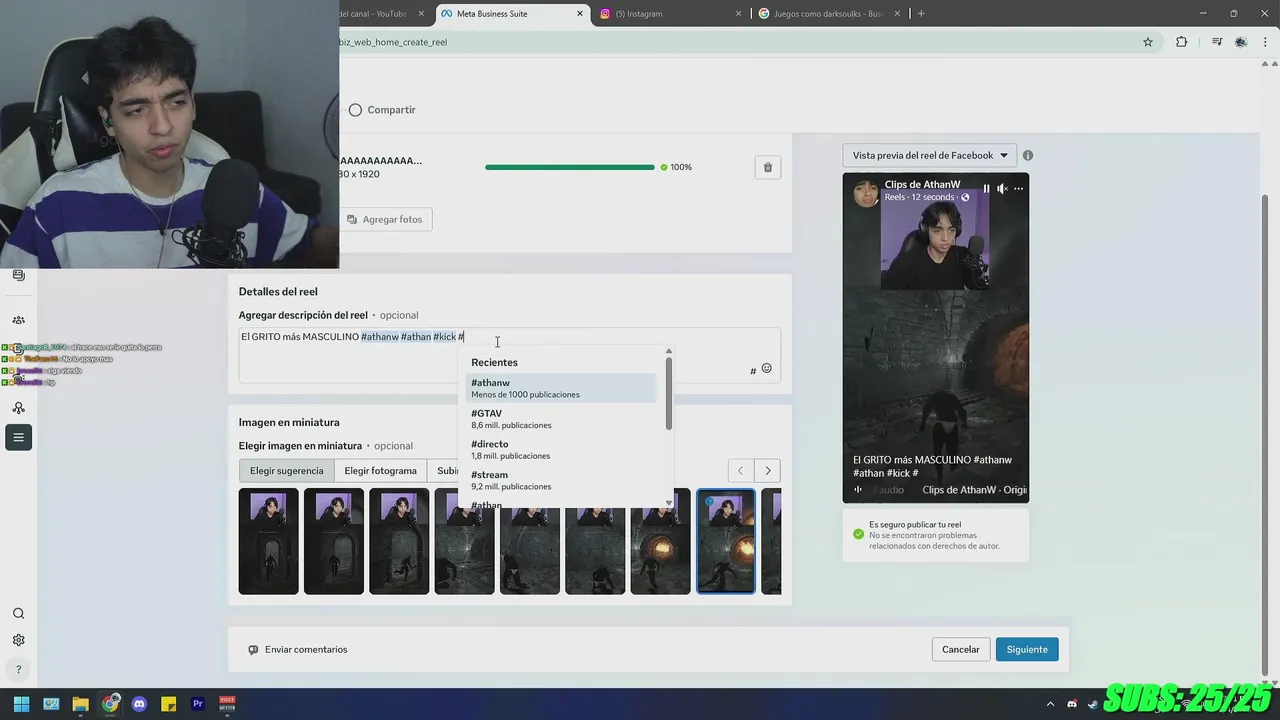Screen dimensions: 1280x720
Task: Open Chrome profile avatar
Action: (x=1241, y=42)
